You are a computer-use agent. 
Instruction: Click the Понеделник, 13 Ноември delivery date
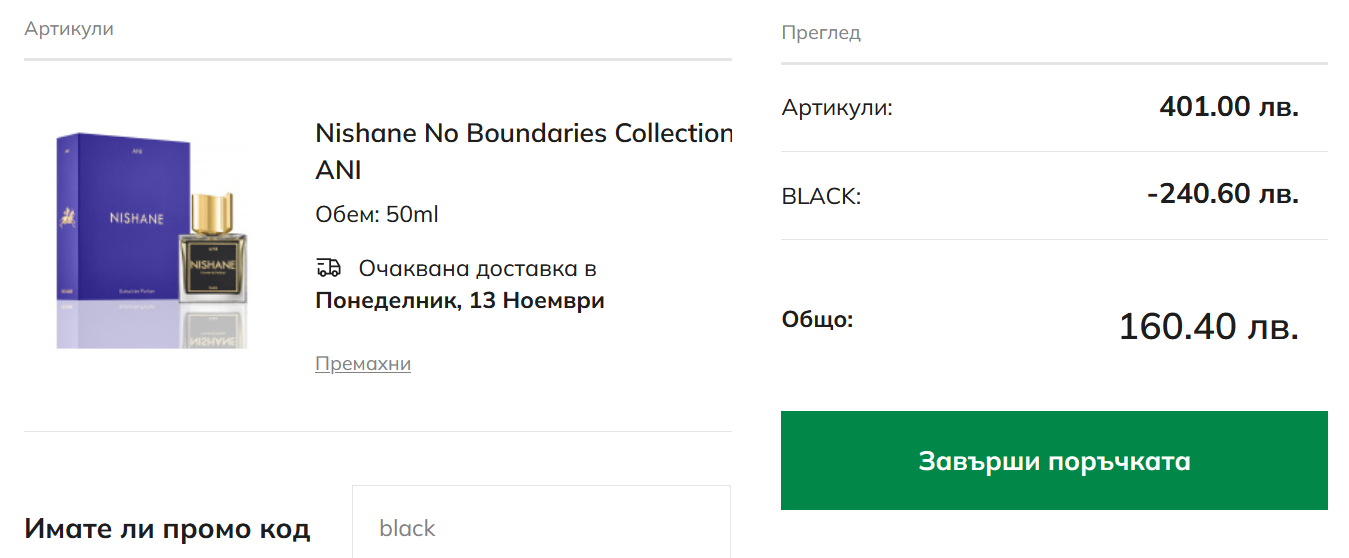coord(459,300)
